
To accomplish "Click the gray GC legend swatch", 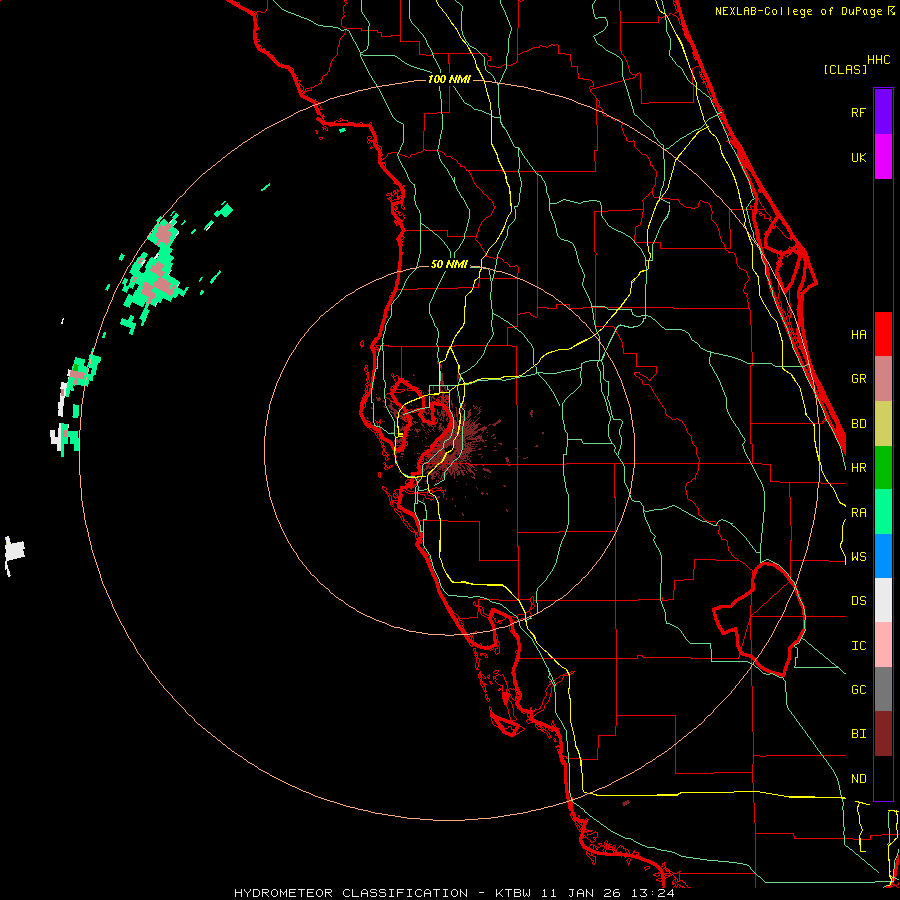I will click(x=883, y=689).
